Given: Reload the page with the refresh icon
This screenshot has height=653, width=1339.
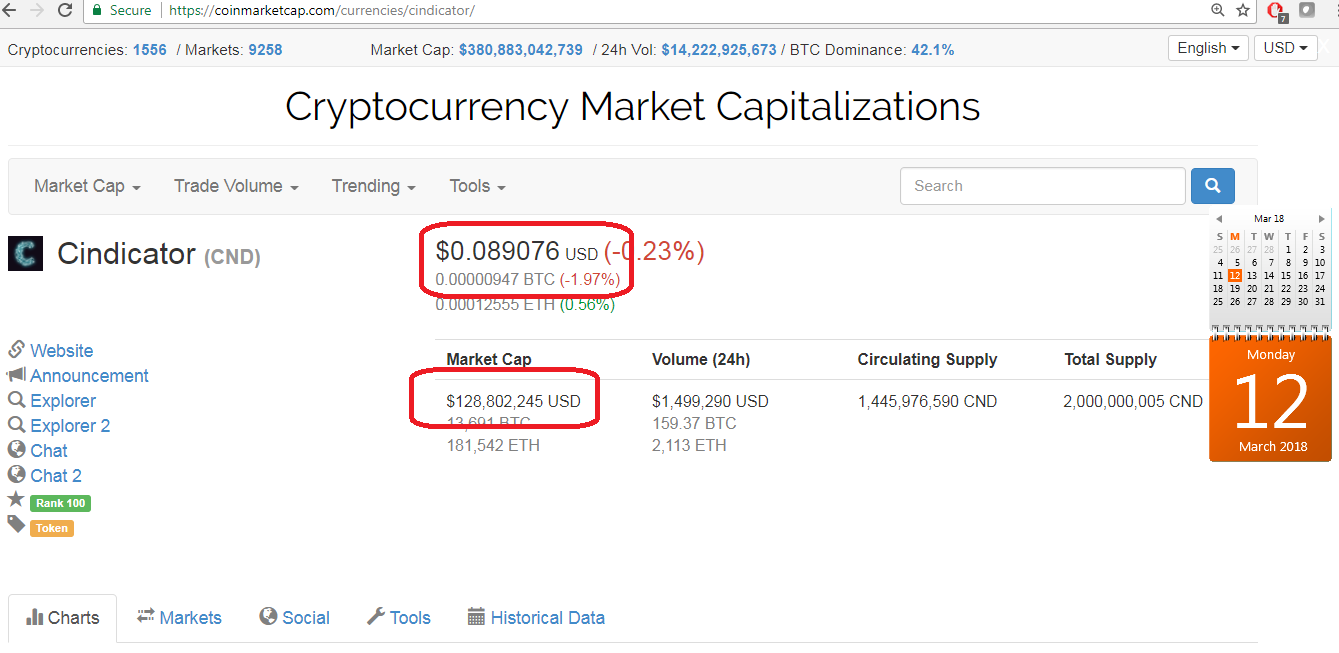Looking at the screenshot, I should point(65,10).
